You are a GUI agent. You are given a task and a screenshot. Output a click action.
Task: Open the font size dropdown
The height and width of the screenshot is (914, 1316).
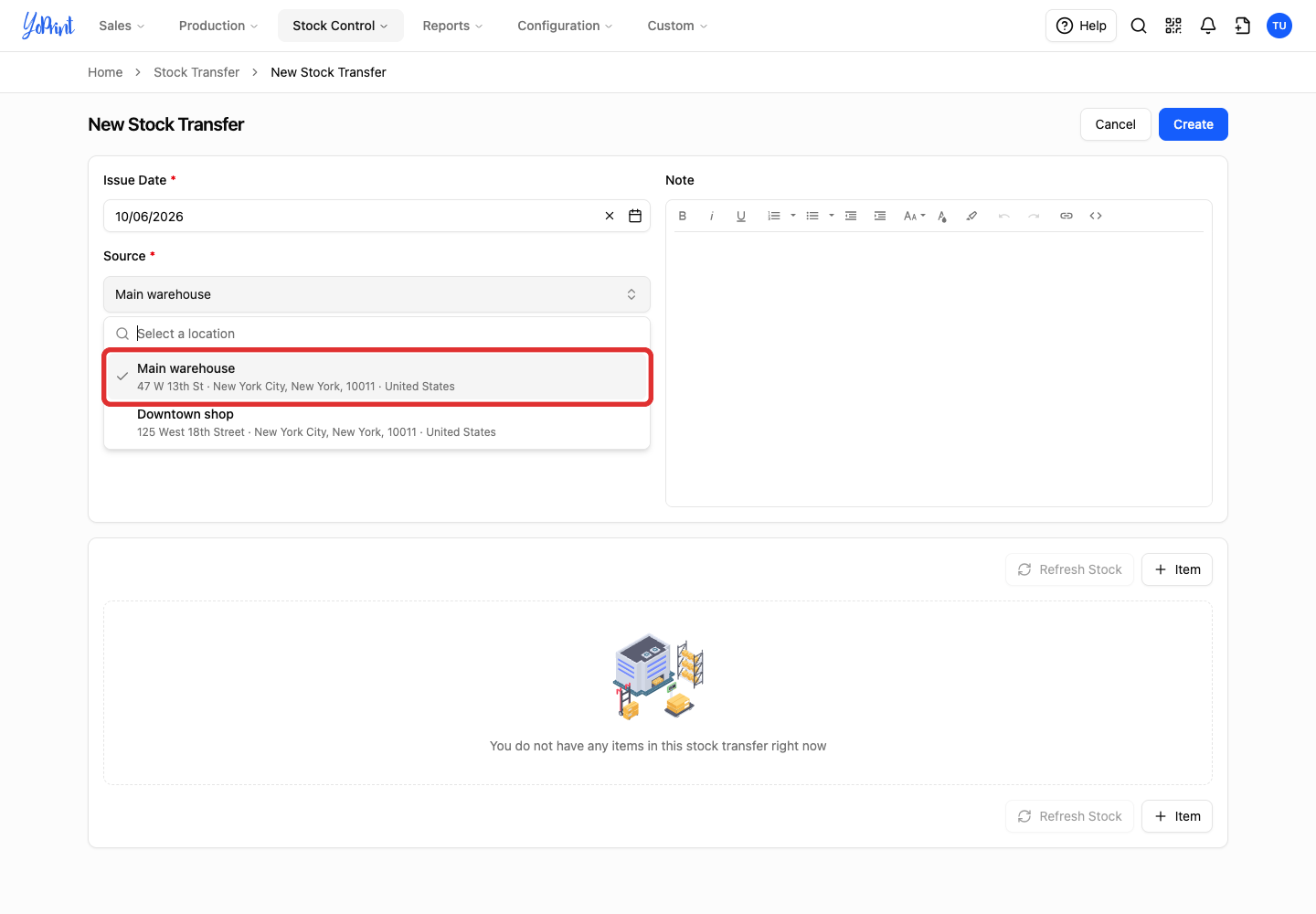click(x=914, y=216)
